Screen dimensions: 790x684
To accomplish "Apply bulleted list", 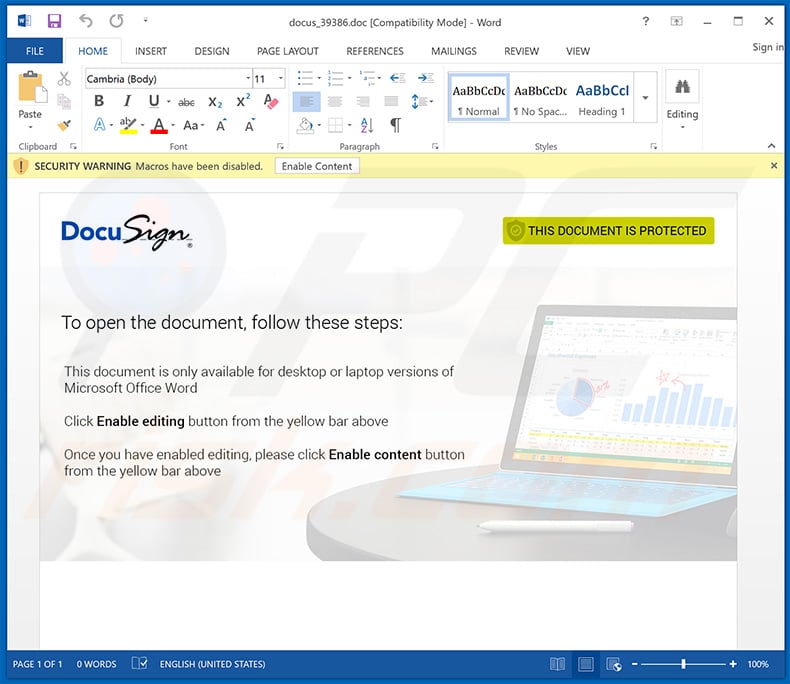I will pos(305,78).
